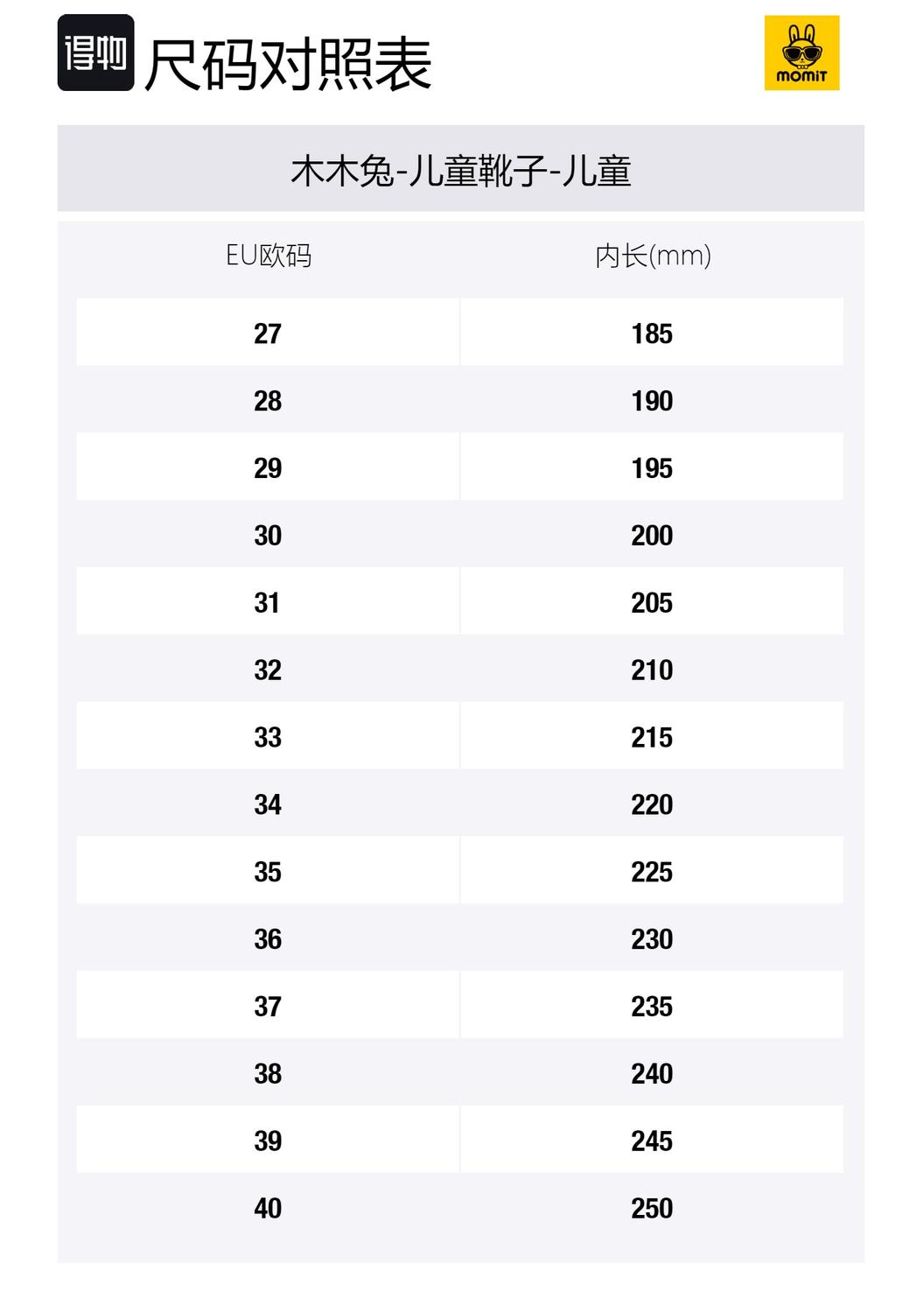Select EU size 36 cell
Viewport: 924px width, 1313px height.
pyautogui.click(x=268, y=939)
